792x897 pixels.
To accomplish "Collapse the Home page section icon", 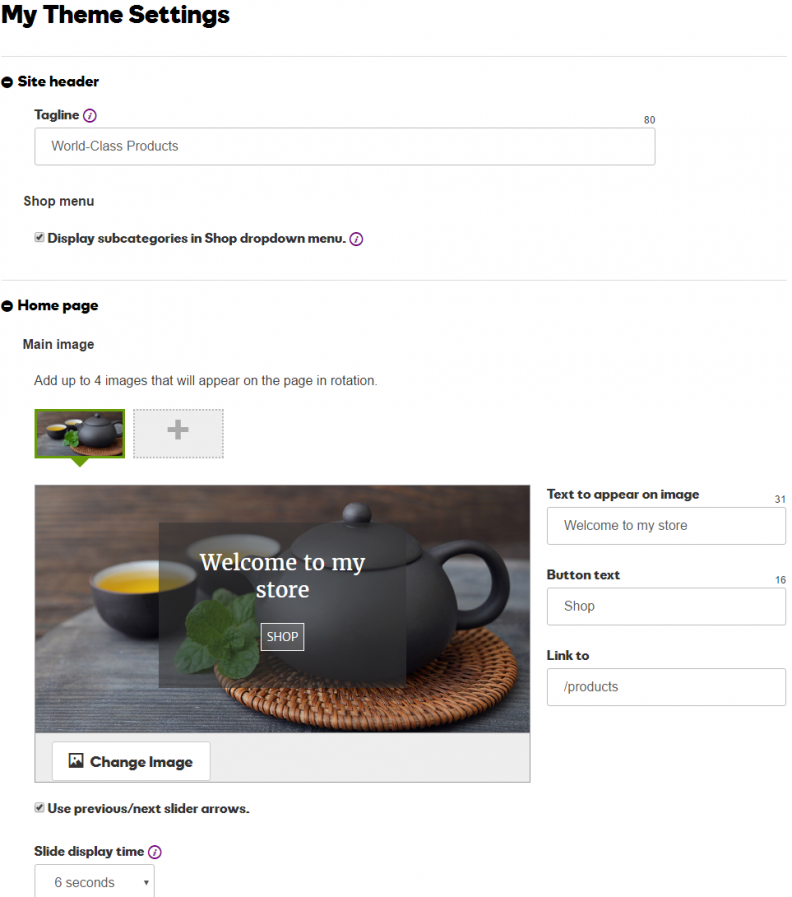I will (7, 306).
